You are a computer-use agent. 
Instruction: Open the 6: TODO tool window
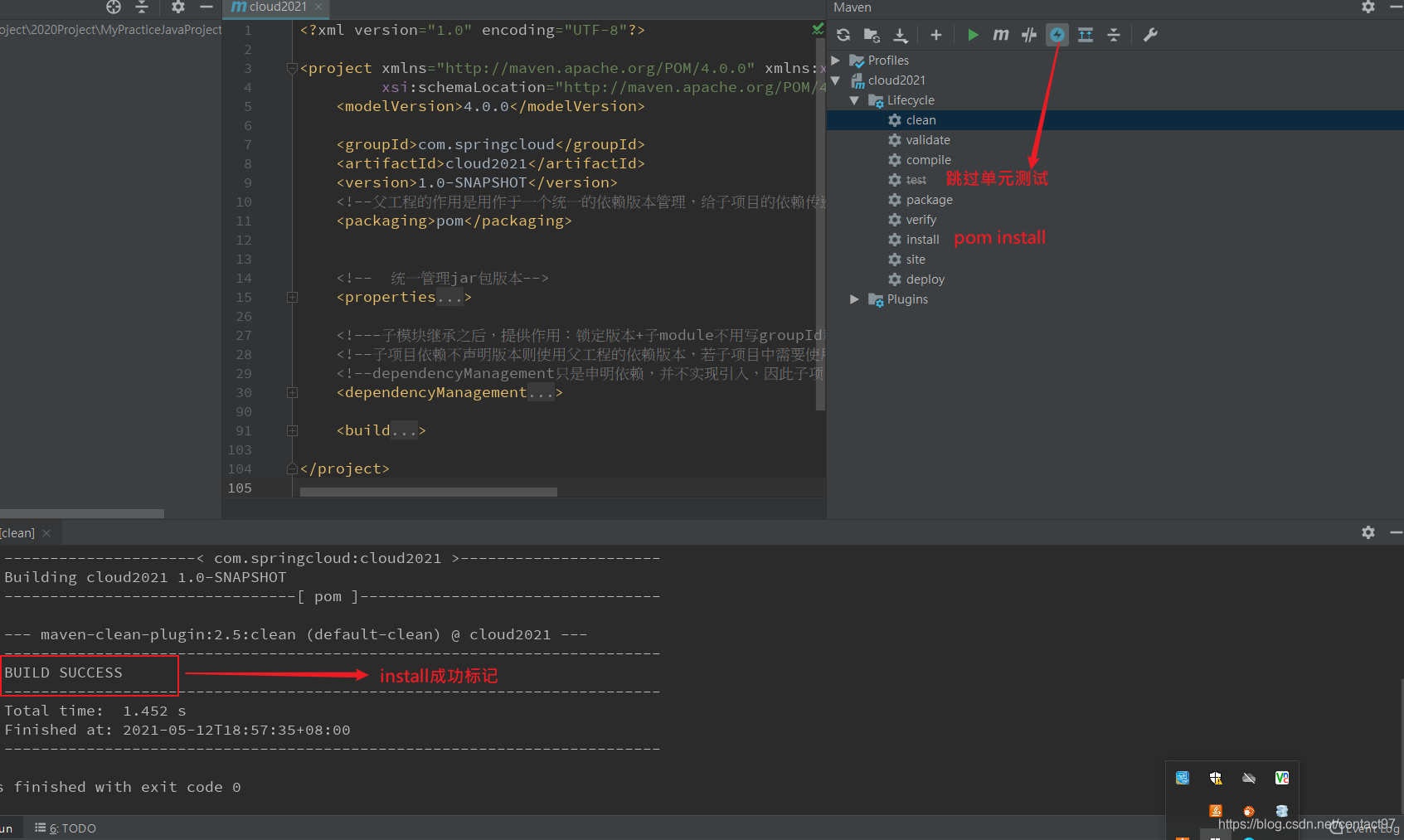click(66, 828)
